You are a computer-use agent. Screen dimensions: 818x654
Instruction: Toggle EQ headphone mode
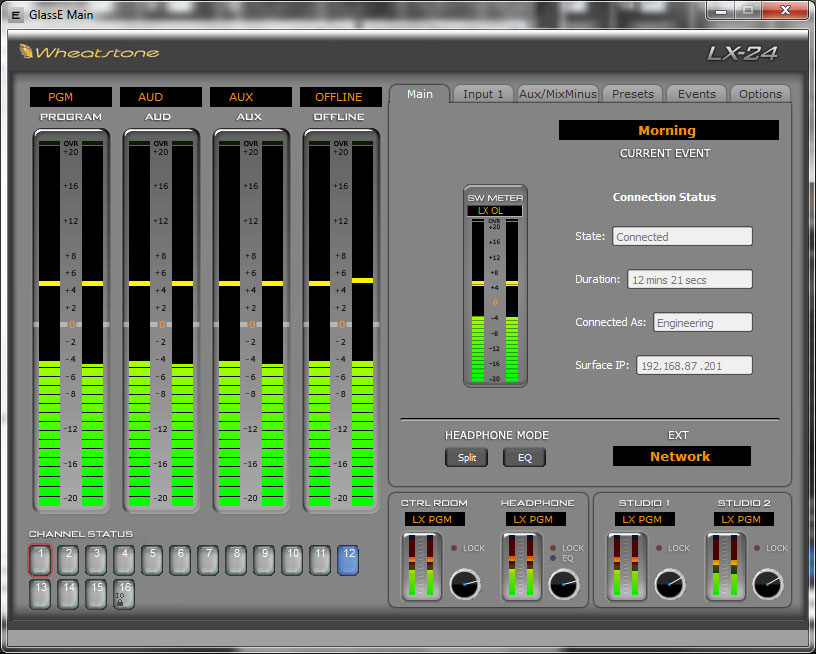(524, 457)
